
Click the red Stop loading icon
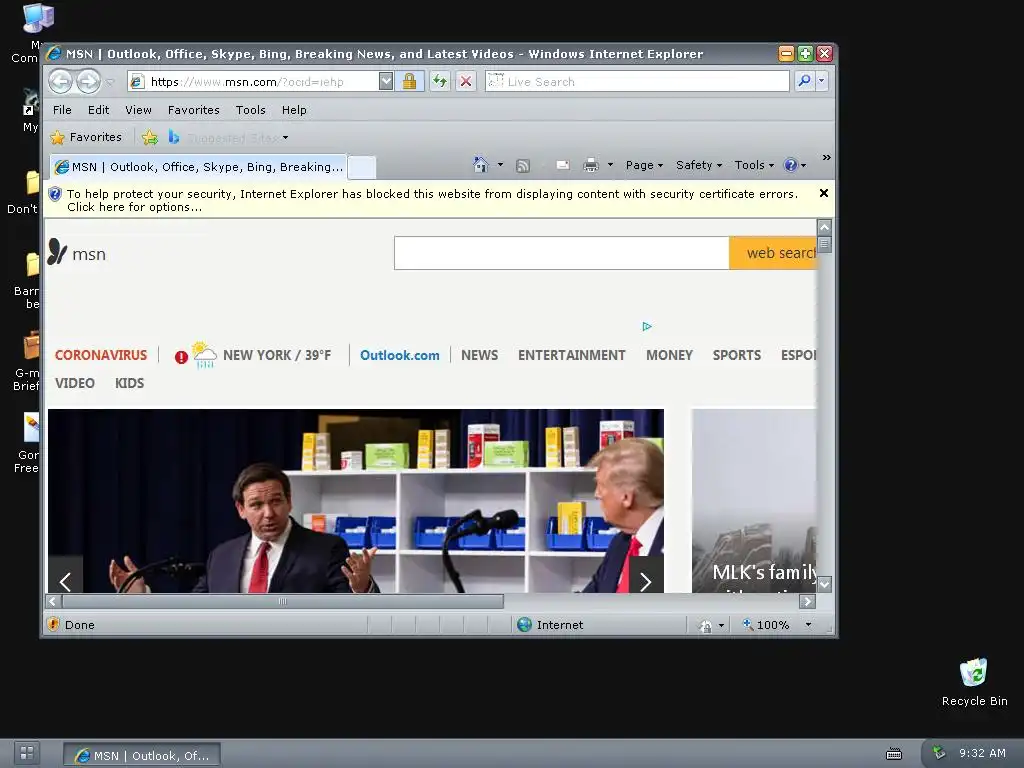pos(466,82)
